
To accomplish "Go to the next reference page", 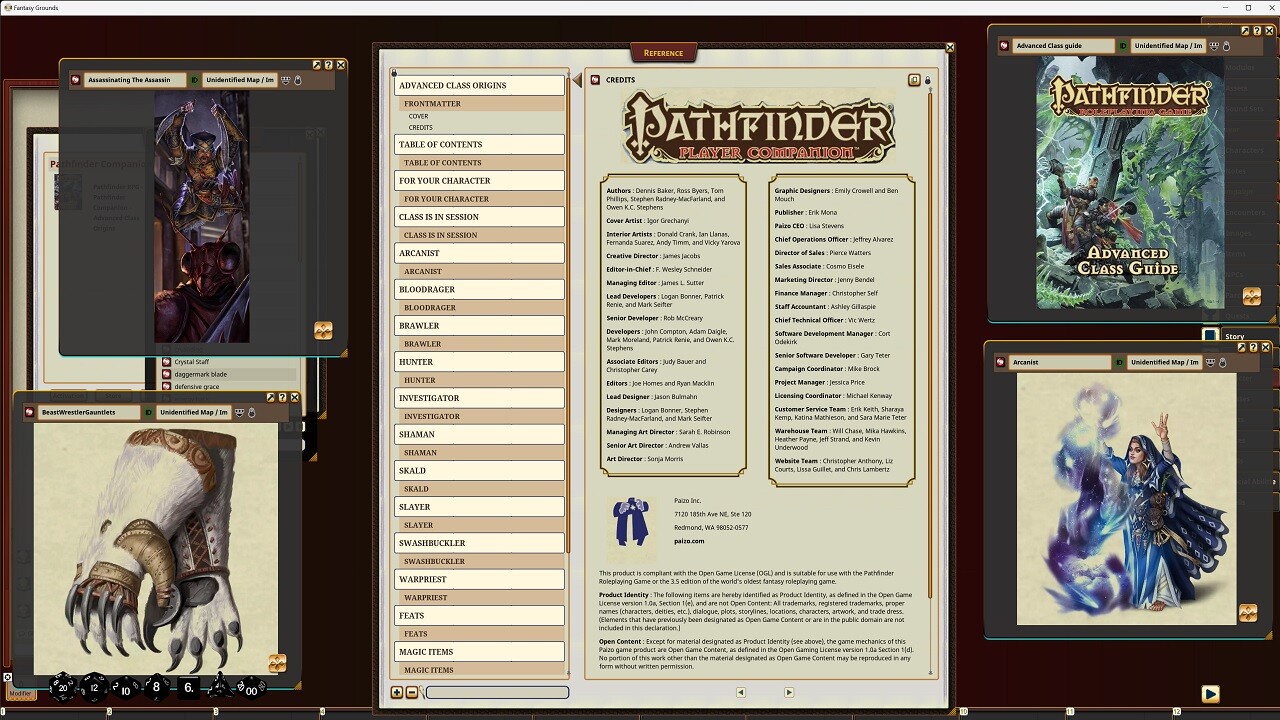I will click(788, 692).
